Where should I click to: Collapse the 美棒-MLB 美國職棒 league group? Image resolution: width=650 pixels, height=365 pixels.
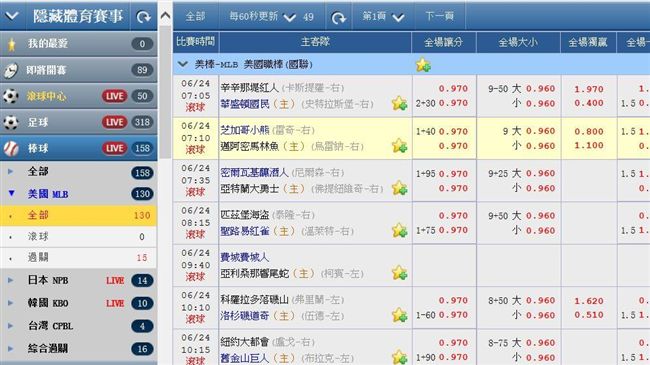tap(182, 64)
